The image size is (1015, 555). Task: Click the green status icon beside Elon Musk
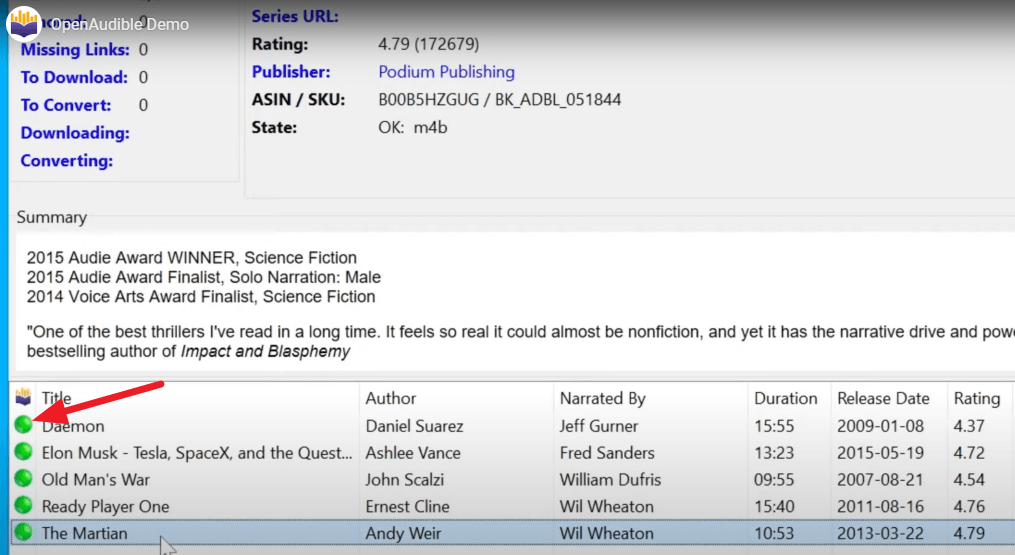coord(23,451)
